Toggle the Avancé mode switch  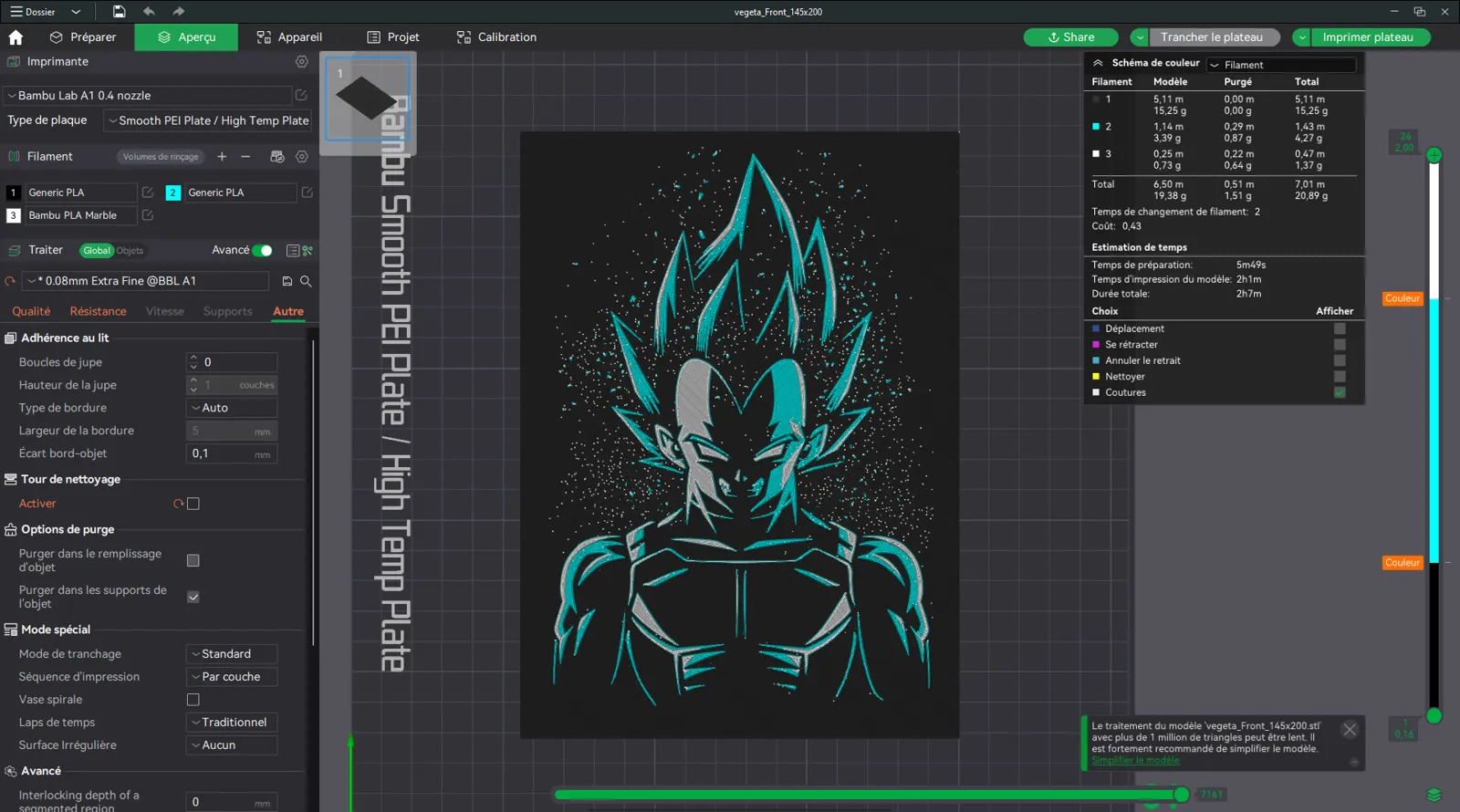pos(263,250)
